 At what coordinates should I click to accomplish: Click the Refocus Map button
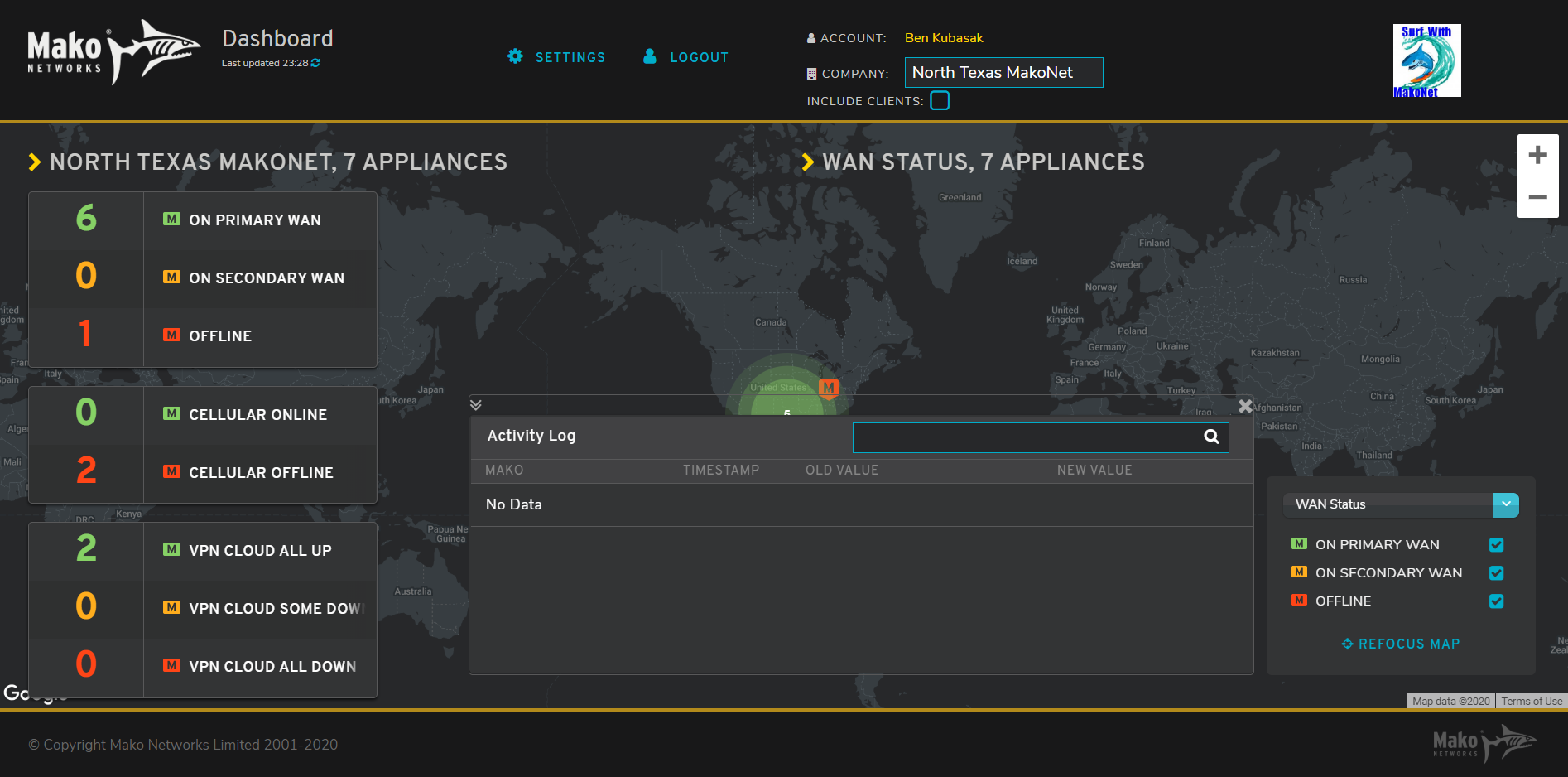tap(1400, 644)
